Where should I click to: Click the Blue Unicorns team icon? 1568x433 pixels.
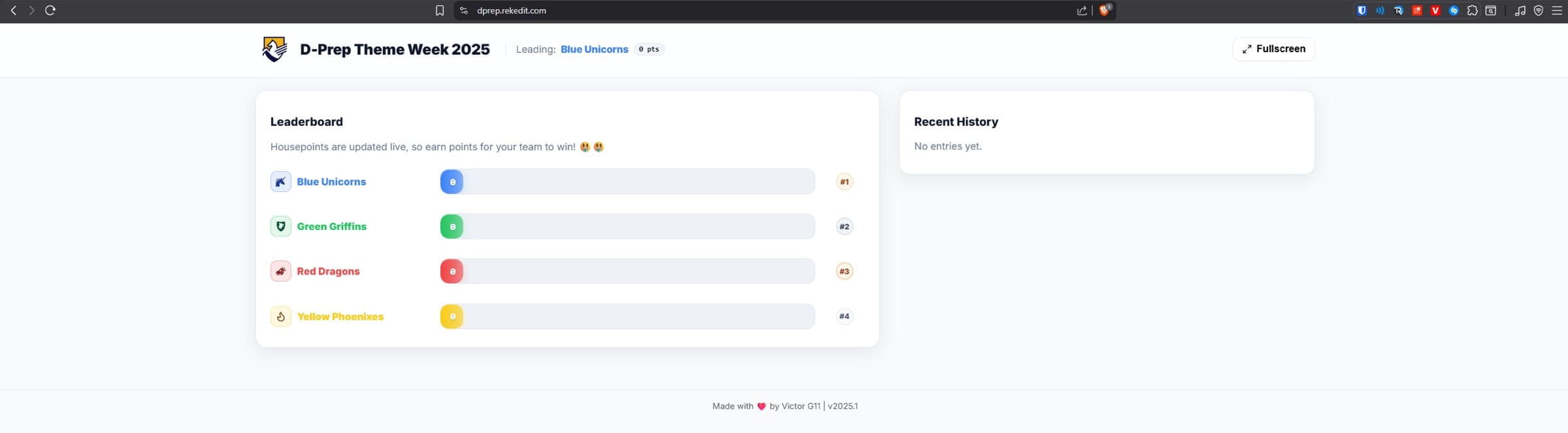pos(281,182)
